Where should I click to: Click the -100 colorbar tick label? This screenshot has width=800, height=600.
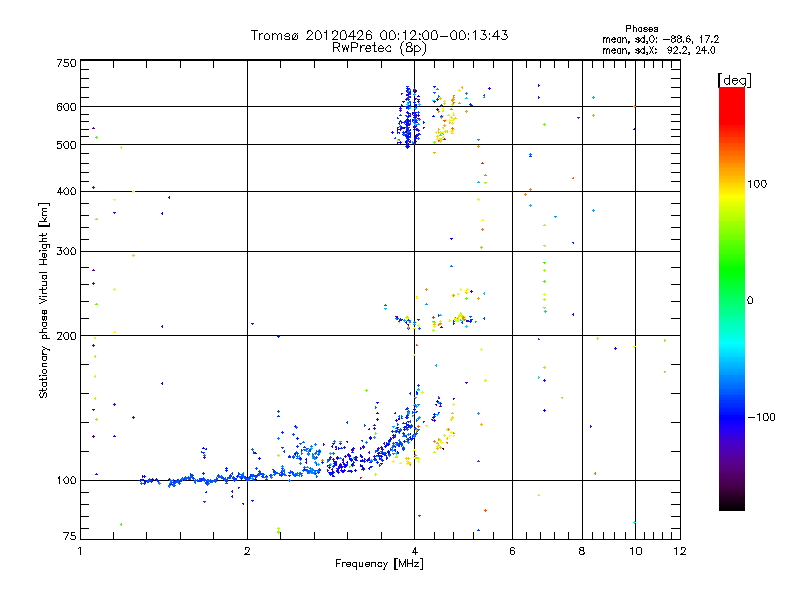click(x=761, y=417)
